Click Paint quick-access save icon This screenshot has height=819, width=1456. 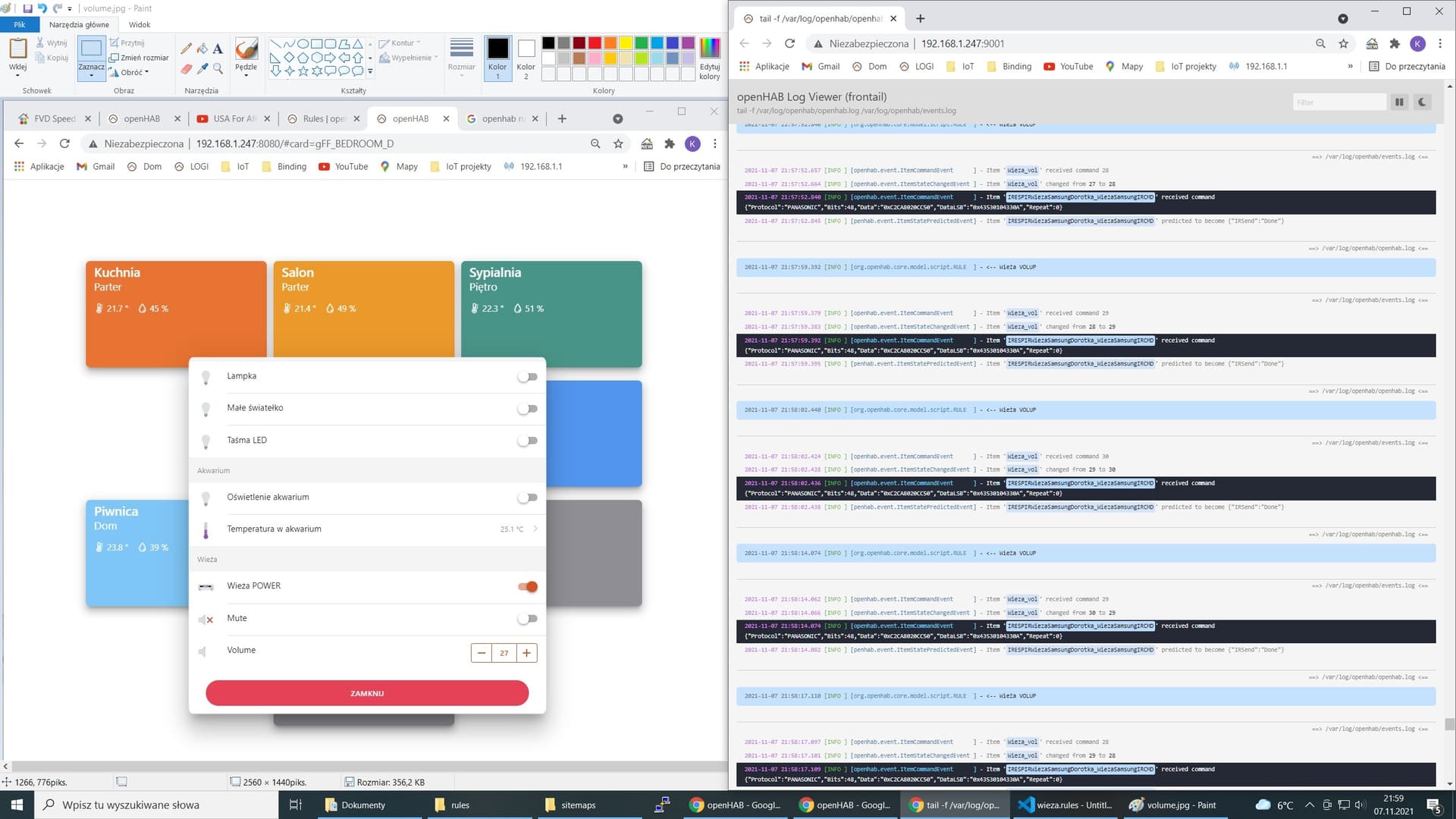tap(27, 8)
